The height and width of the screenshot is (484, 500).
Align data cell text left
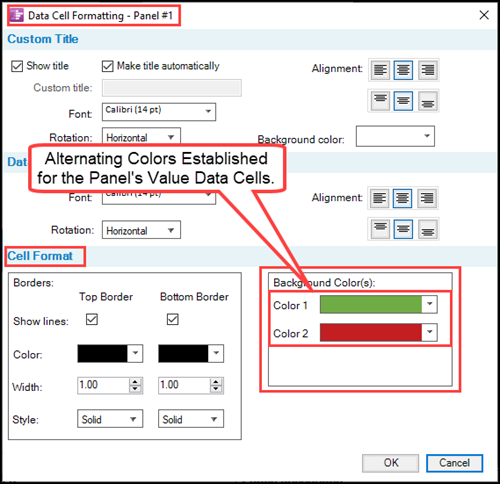click(x=379, y=198)
